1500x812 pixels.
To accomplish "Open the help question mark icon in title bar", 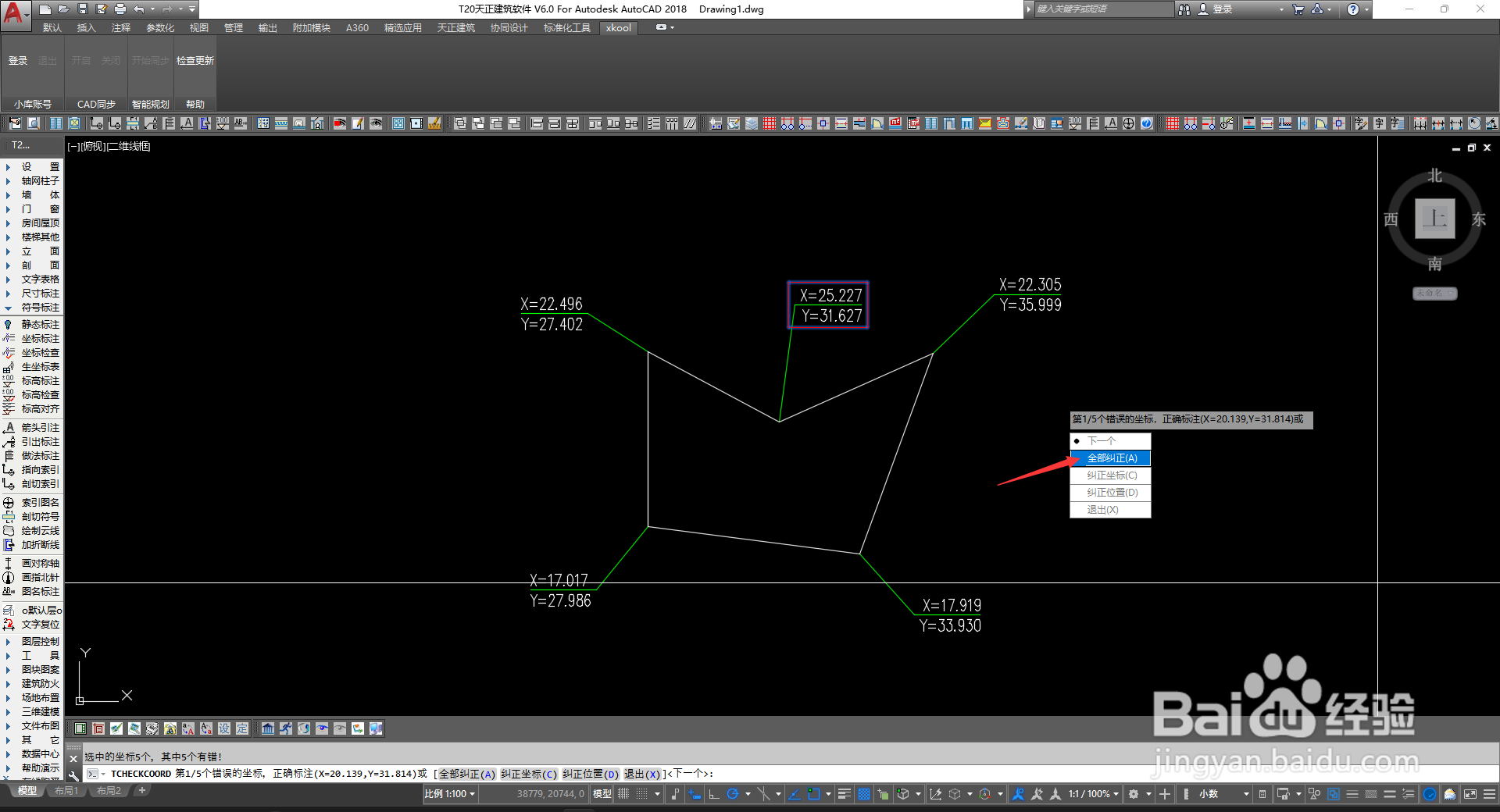I will tap(1353, 9).
